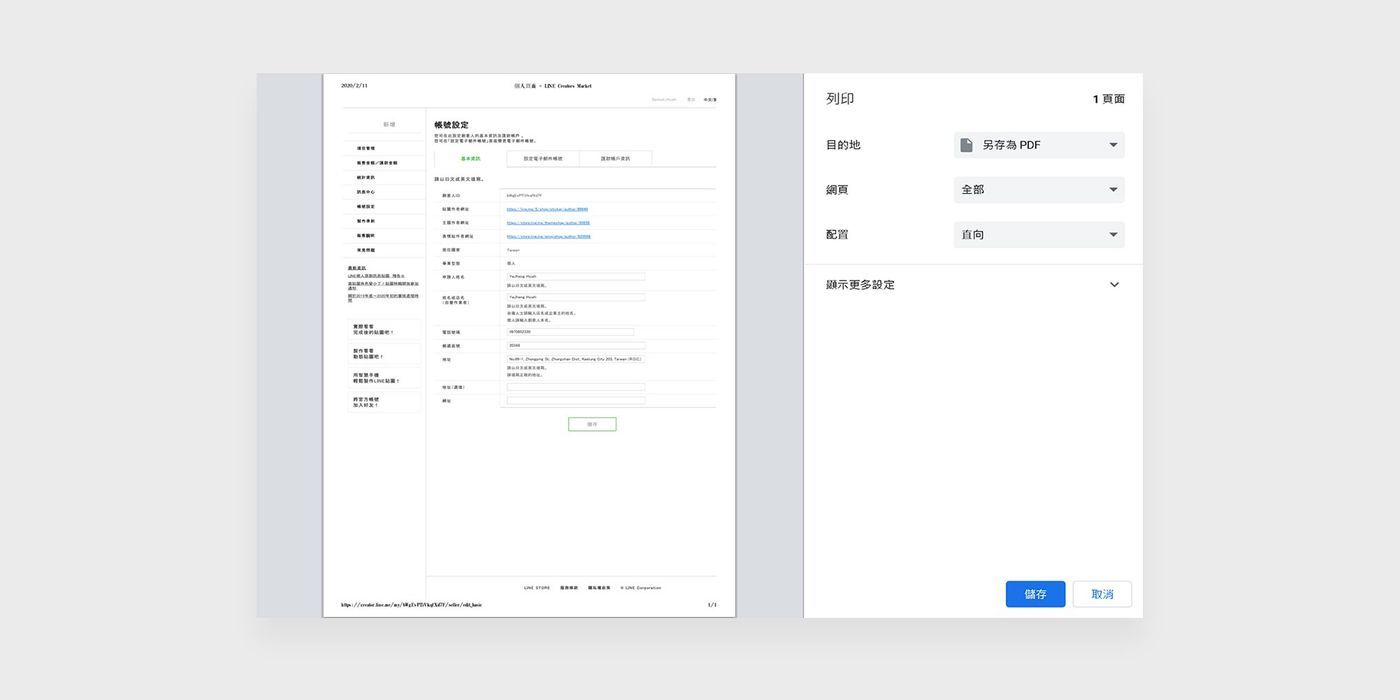
Task: Click the creator.line.me URL in preview footer
Action: (411, 605)
